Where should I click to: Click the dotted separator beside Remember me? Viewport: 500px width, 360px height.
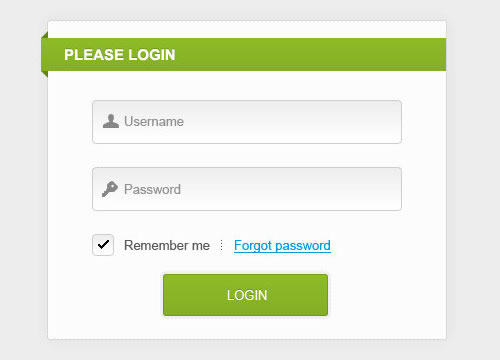pos(221,245)
